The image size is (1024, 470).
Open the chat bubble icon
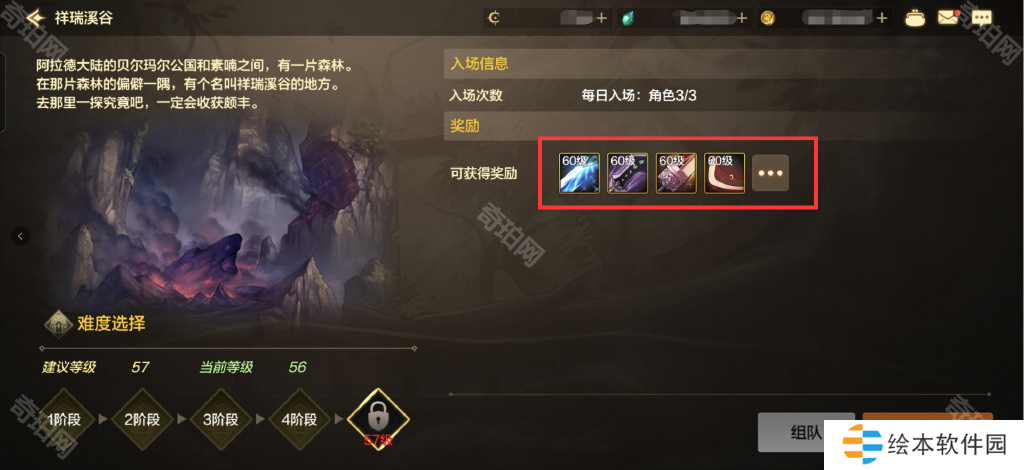click(x=982, y=18)
